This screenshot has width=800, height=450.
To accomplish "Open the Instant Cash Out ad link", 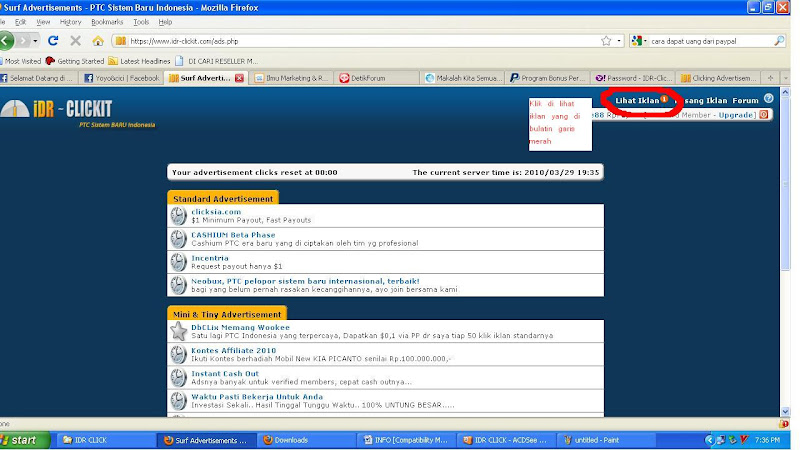I will 225,373.
